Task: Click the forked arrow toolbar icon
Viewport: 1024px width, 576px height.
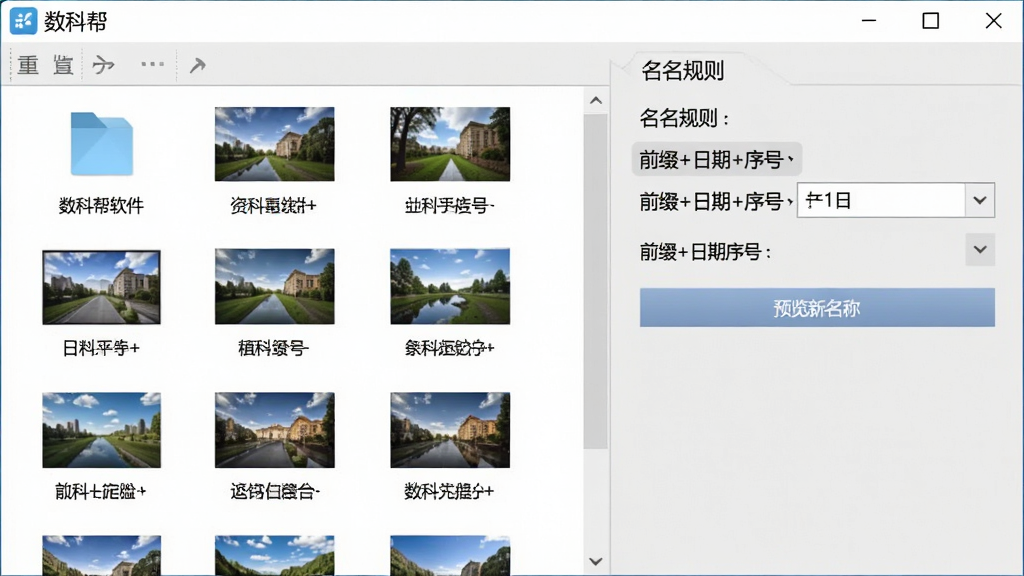Action: 103,65
